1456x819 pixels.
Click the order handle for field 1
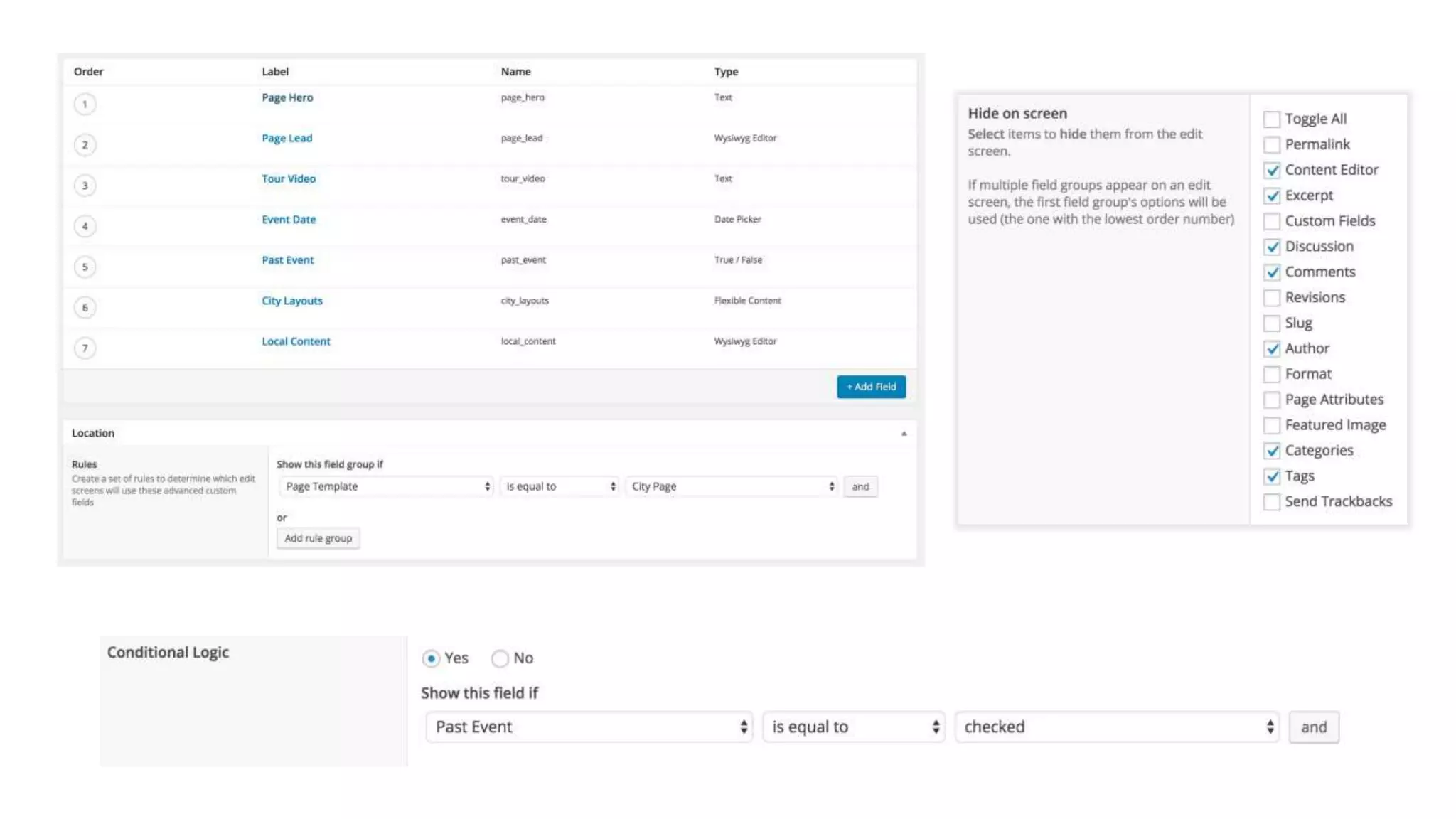[85, 105]
